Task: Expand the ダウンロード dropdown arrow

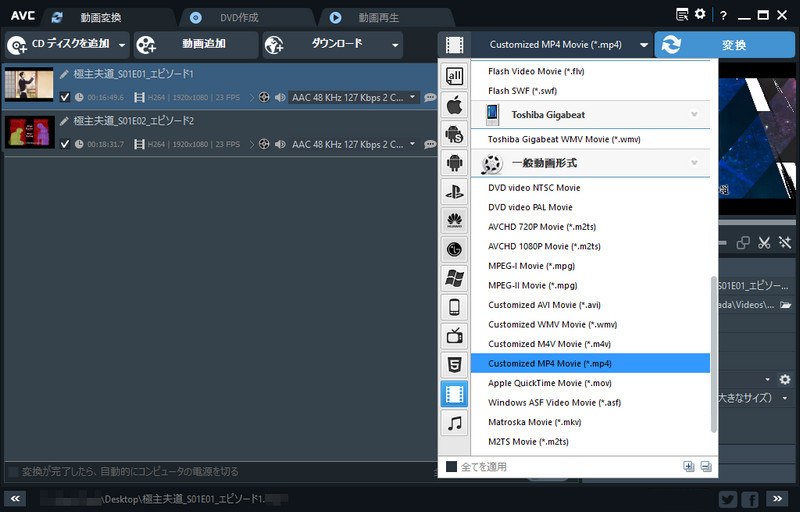Action: [395, 45]
